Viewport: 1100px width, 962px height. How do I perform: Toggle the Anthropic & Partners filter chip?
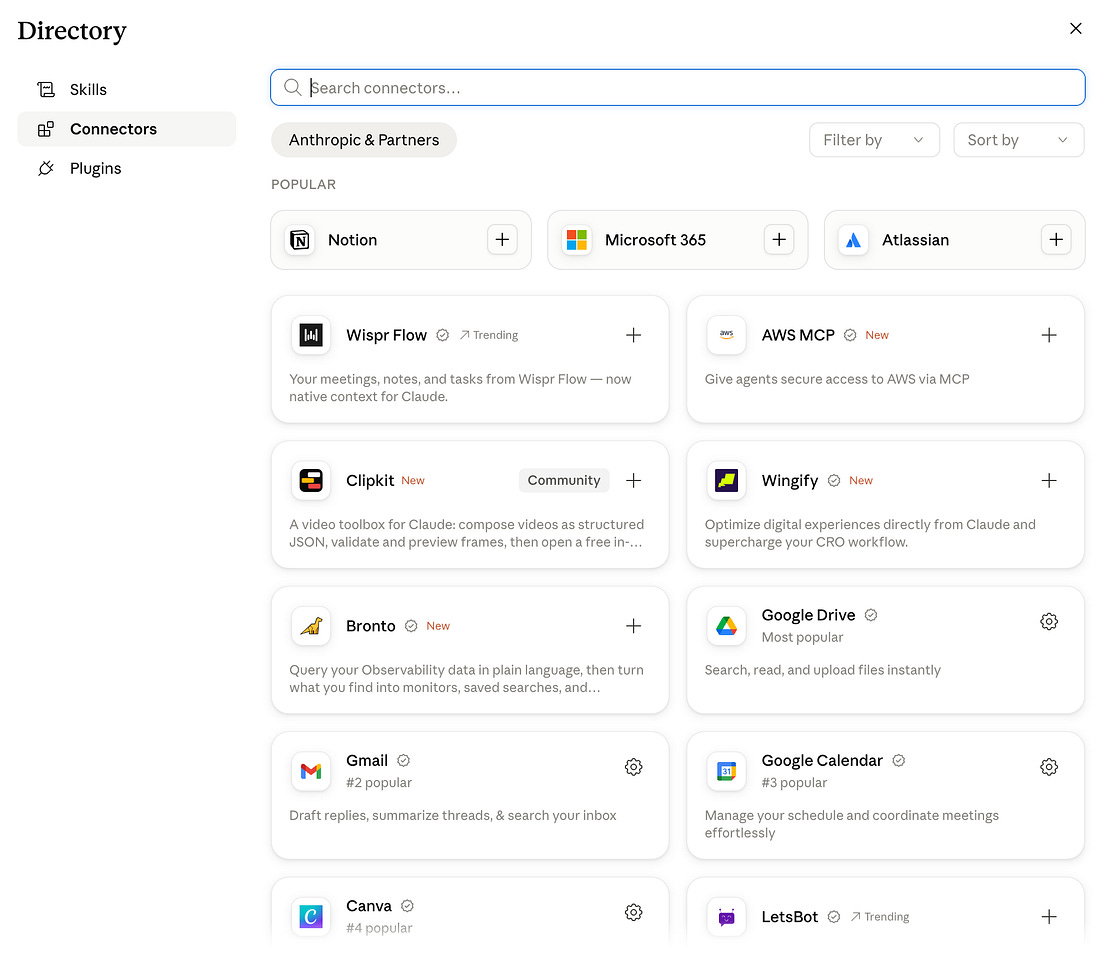pyautogui.click(x=364, y=140)
